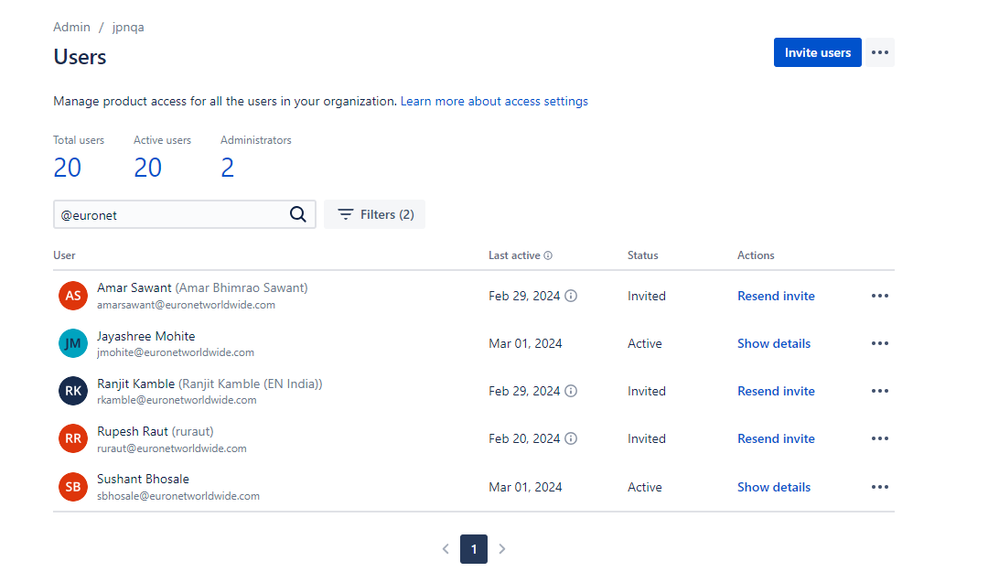Viewport: 999px width, 574px height.
Task: Open Learn more about access settings link
Action: point(494,101)
